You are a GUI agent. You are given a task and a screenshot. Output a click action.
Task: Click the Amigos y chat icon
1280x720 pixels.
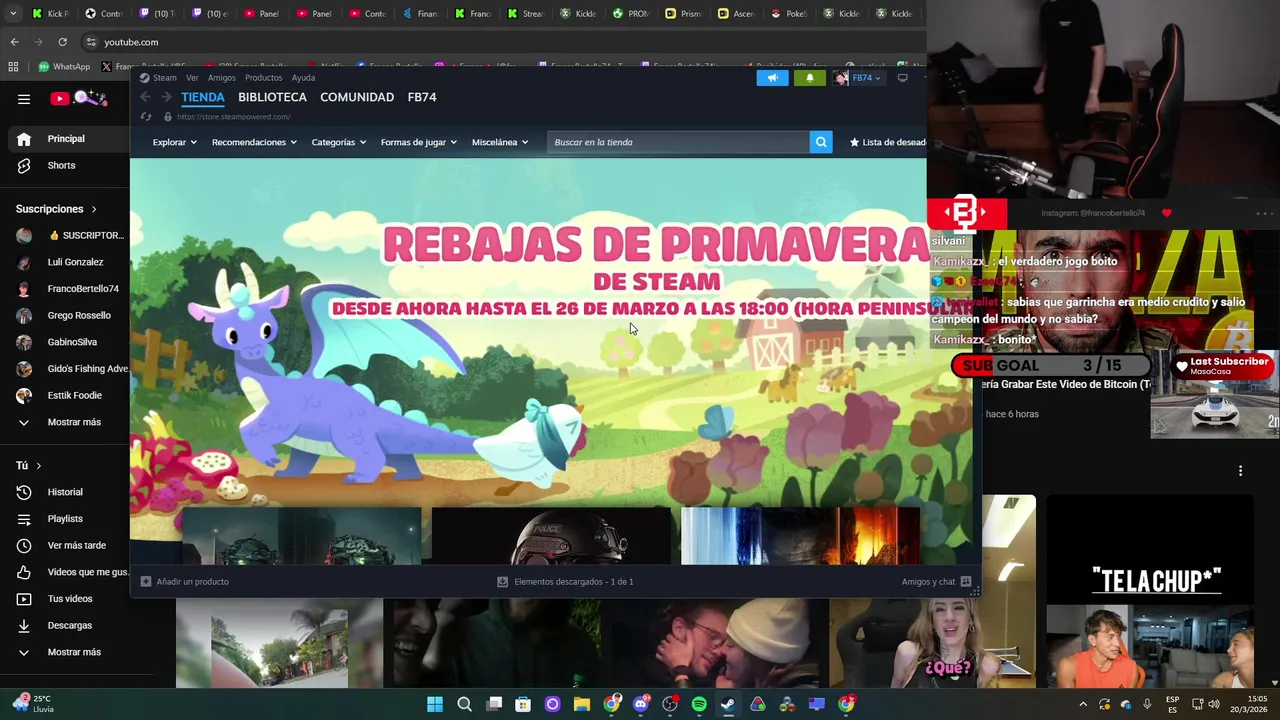point(966,581)
